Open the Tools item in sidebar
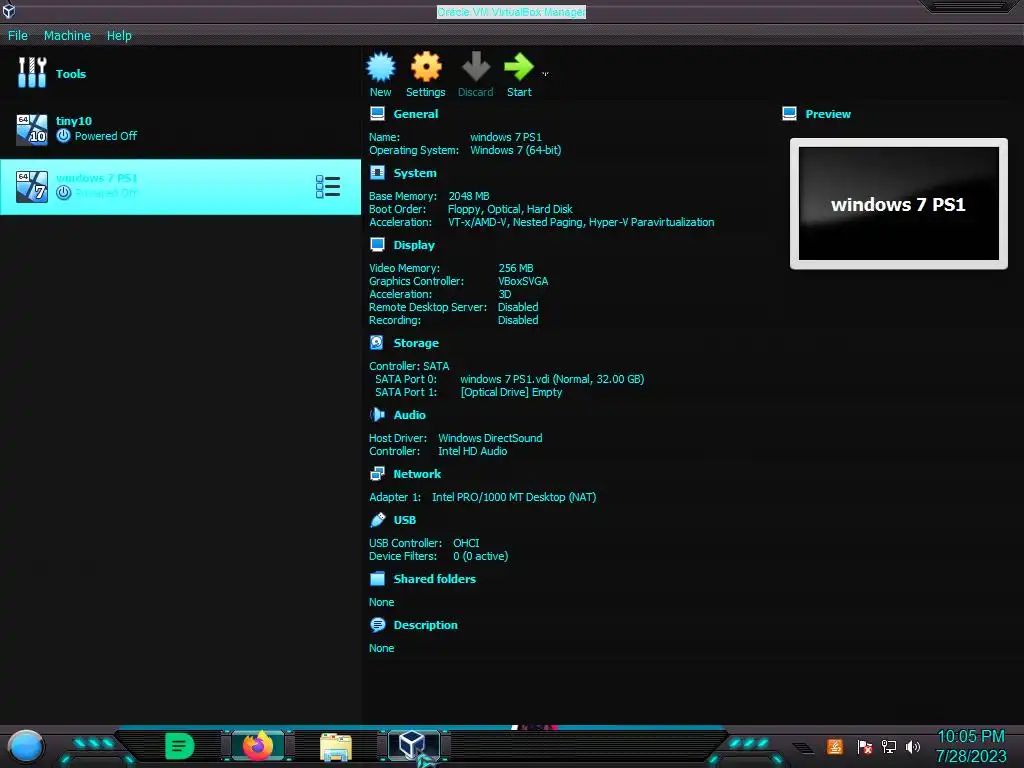The width and height of the screenshot is (1024, 768). click(x=180, y=73)
